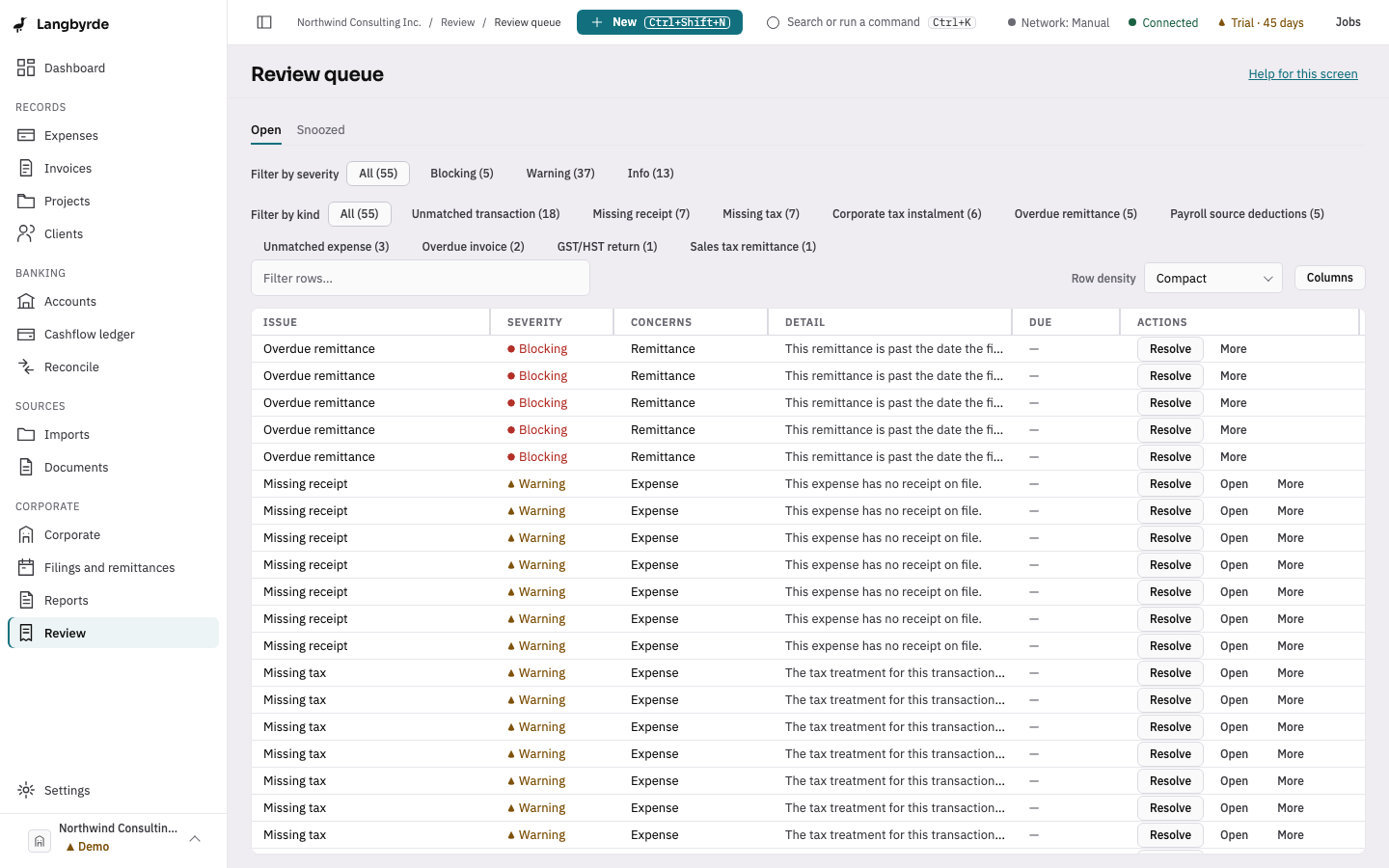Sort by the Issue column header
The height and width of the screenshot is (868, 1389).
coord(370,322)
